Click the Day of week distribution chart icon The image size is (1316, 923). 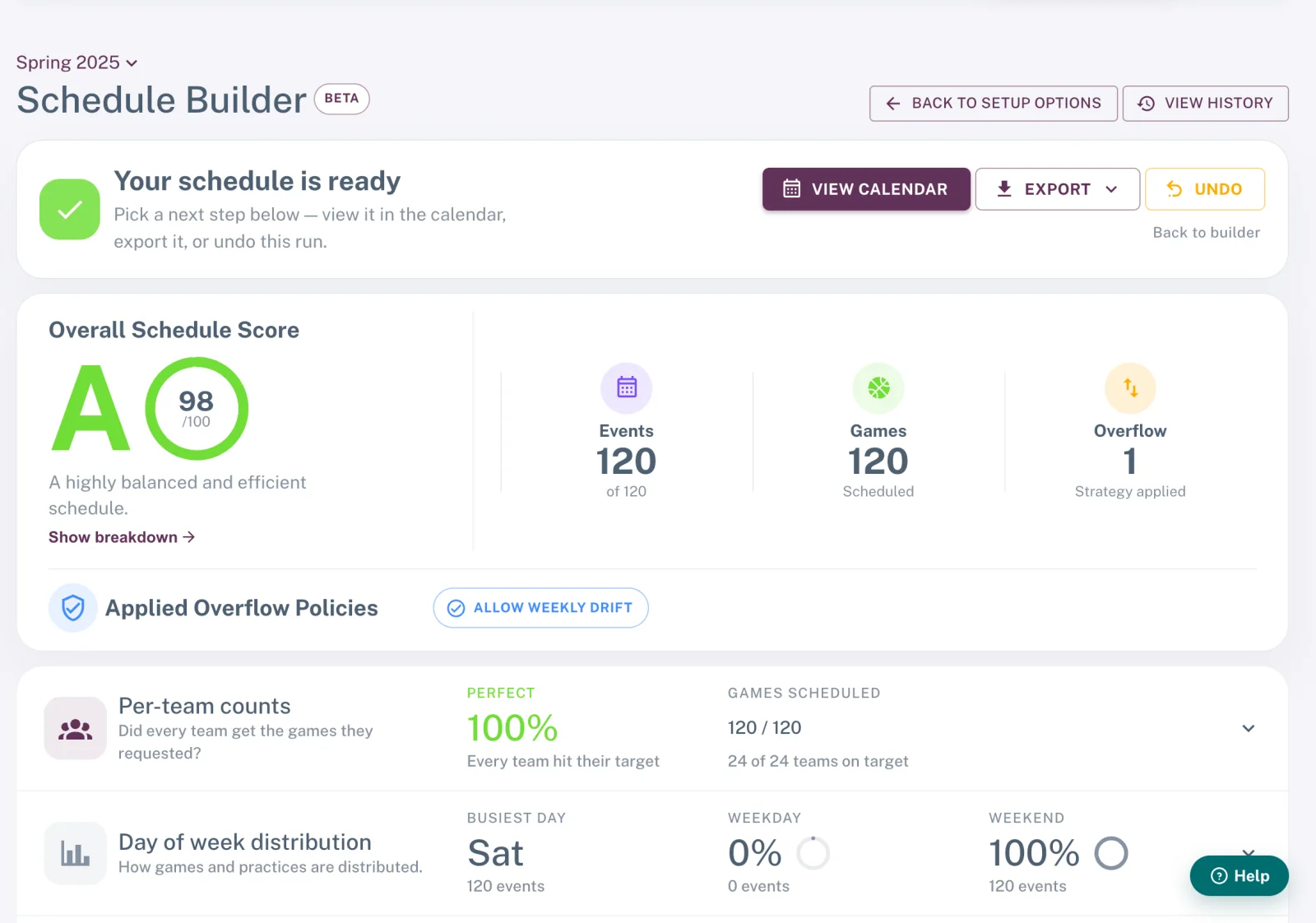point(76,854)
